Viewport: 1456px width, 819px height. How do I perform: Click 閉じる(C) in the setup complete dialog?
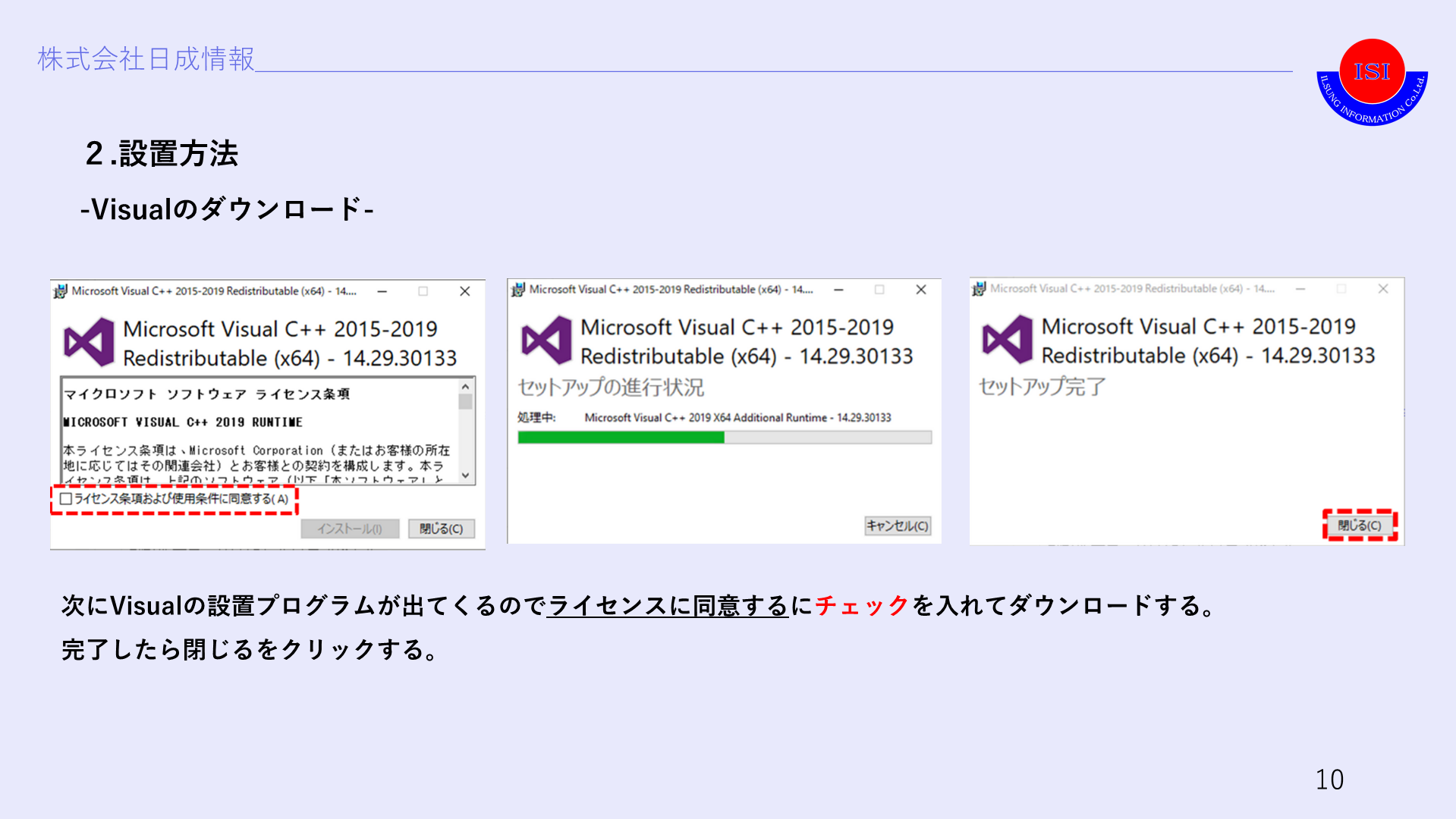[1360, 525]
